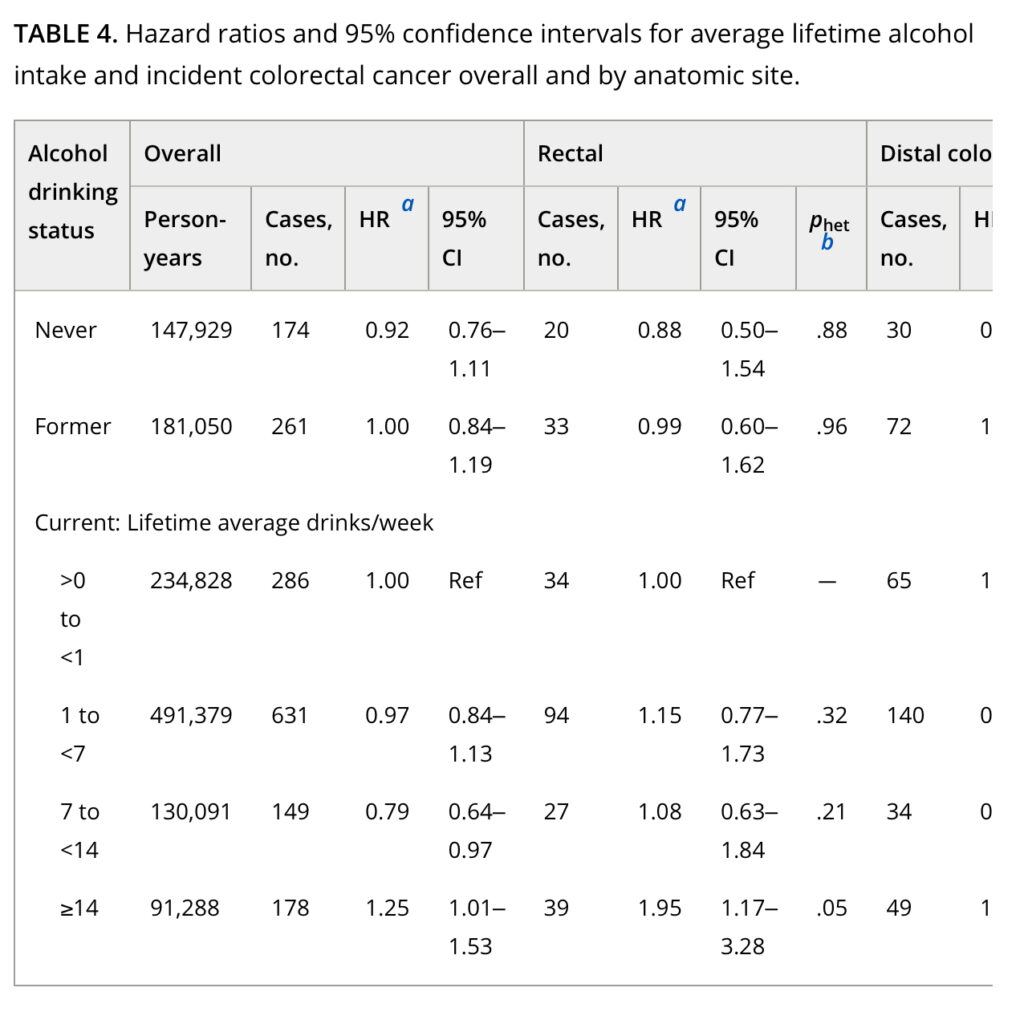
Task: Select the 'Never' row label
Action: 66,330
